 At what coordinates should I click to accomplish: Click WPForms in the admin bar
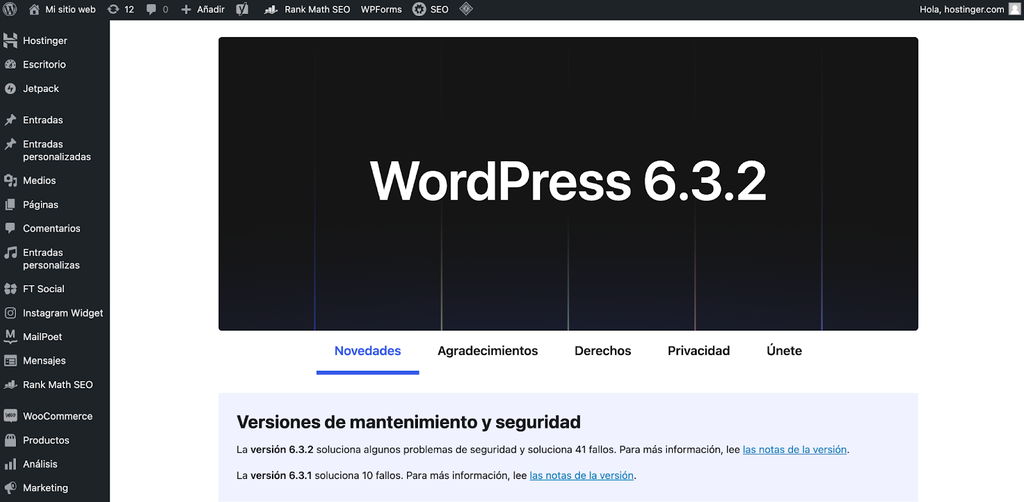tap(381, 9)
